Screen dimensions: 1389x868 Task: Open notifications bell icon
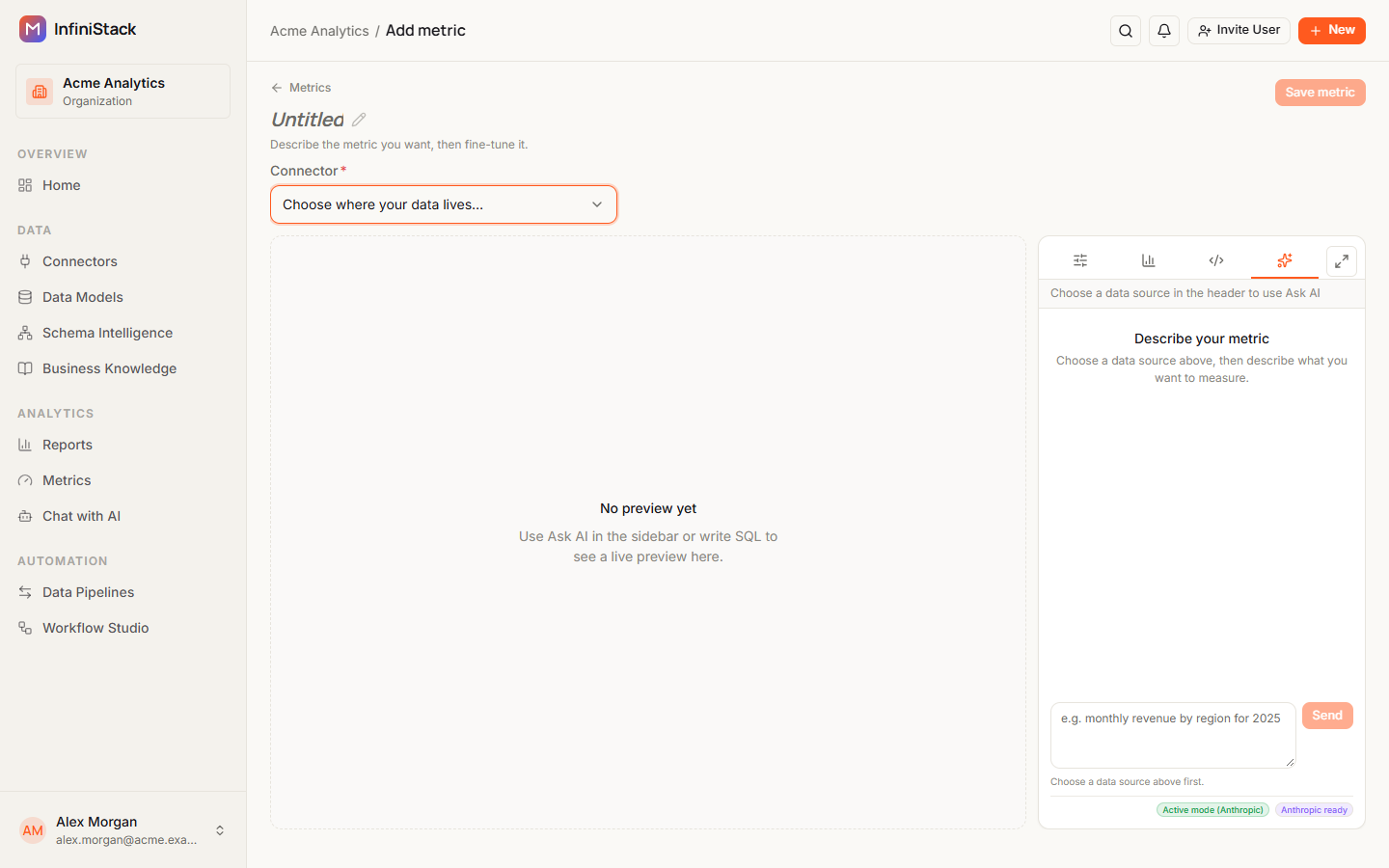point(1164,31)
